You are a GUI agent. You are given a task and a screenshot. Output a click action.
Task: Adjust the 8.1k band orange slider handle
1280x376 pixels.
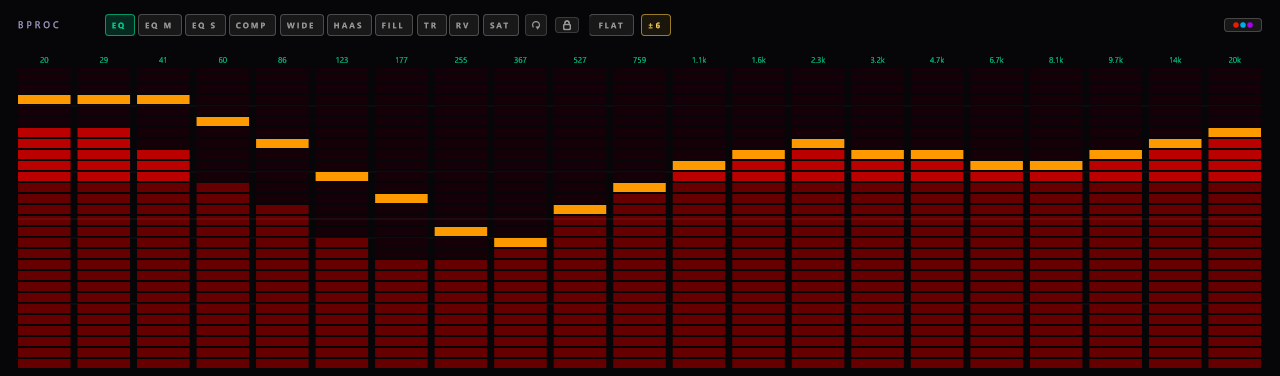click(x=1056, y=166)
